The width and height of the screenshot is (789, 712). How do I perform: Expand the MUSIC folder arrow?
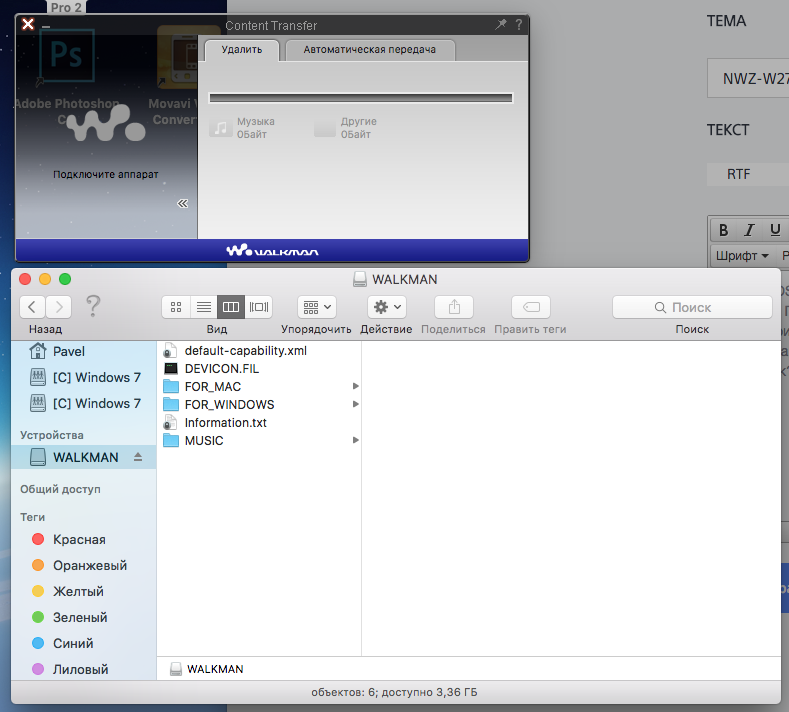355,441
